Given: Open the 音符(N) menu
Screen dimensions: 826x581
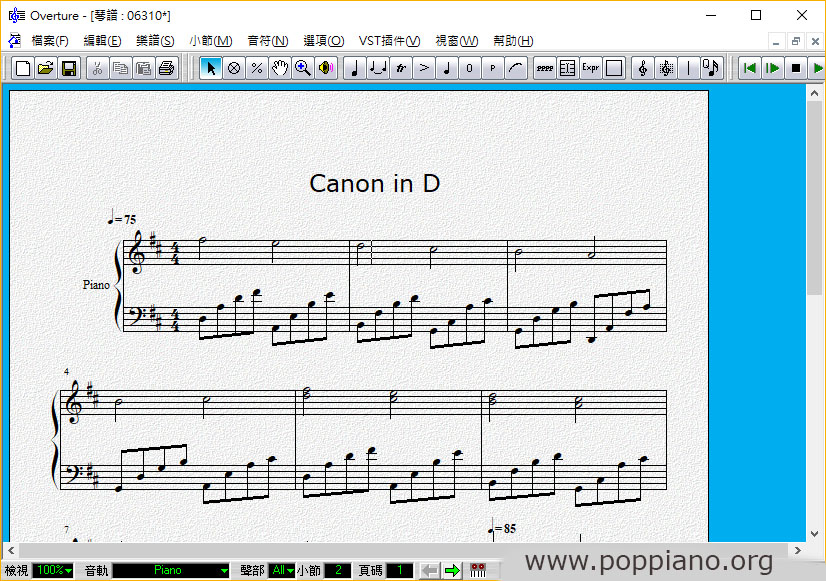Looking at the screenshot, I should (268, 41).
